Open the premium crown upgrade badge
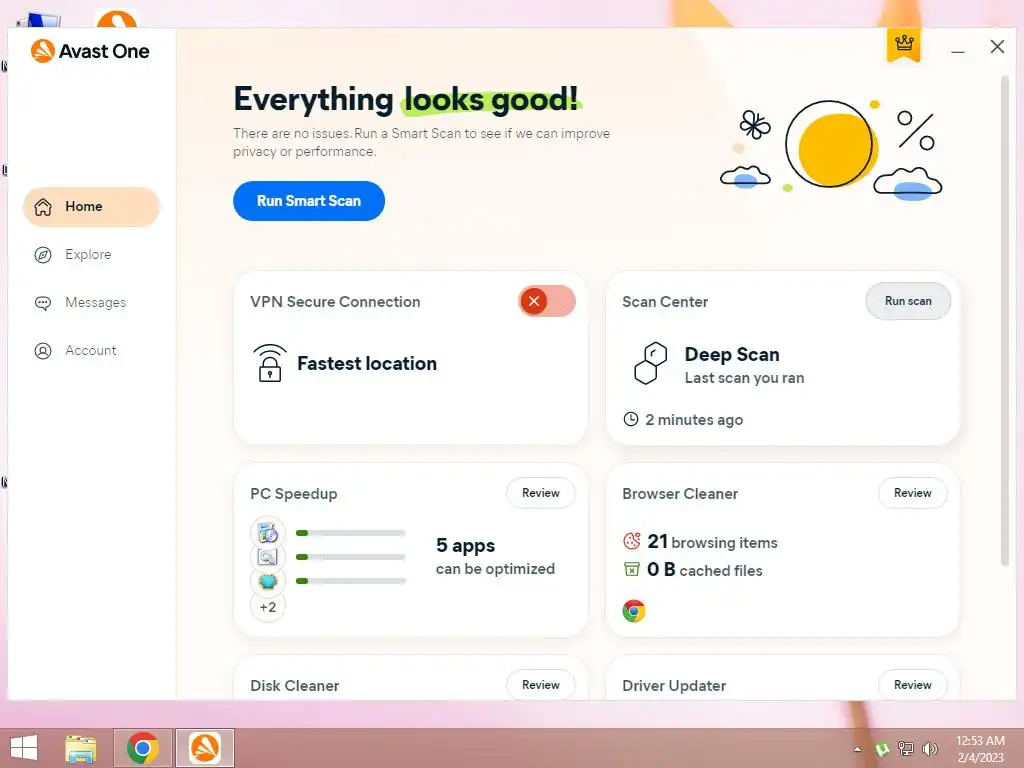 coord(904,44)
